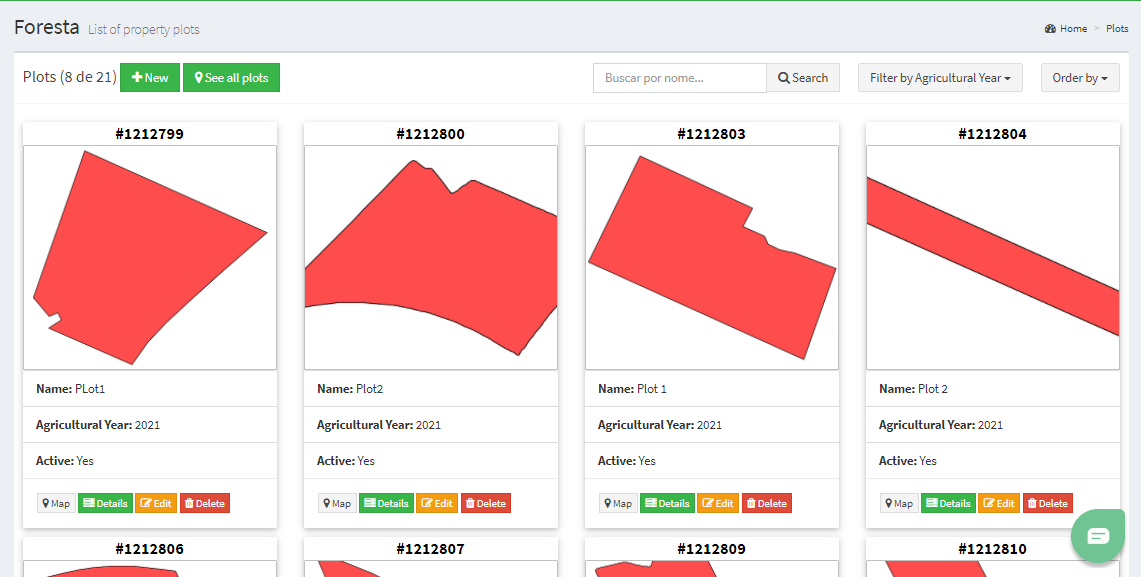Show Map for plot #1212803

tap(619, 504)
